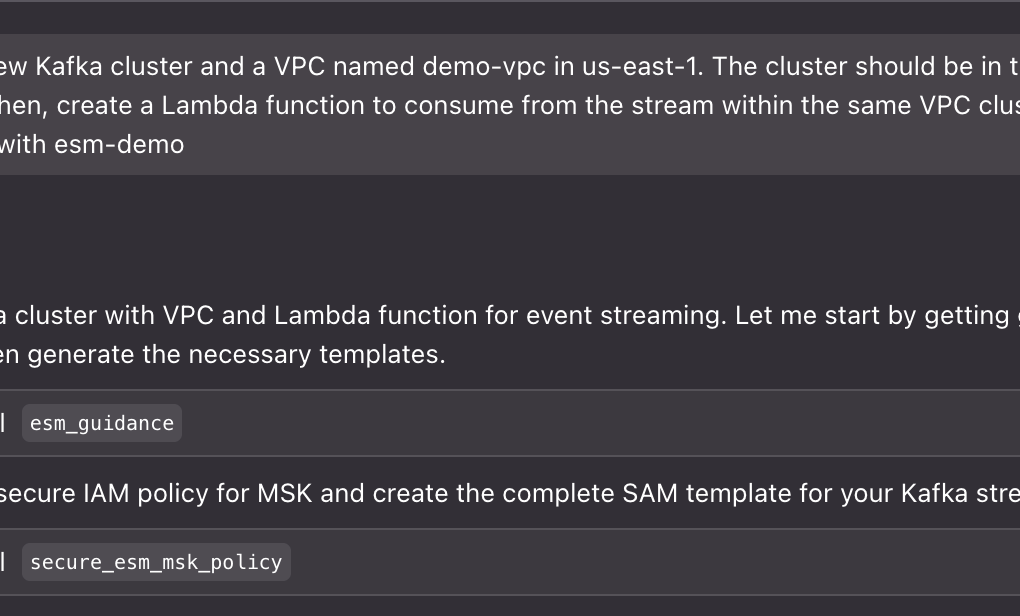The width and height of the screenshot is (1020, 616).
Task: Click the cut-off icon left of esm_guidance
Action: (x=3, y=423)
